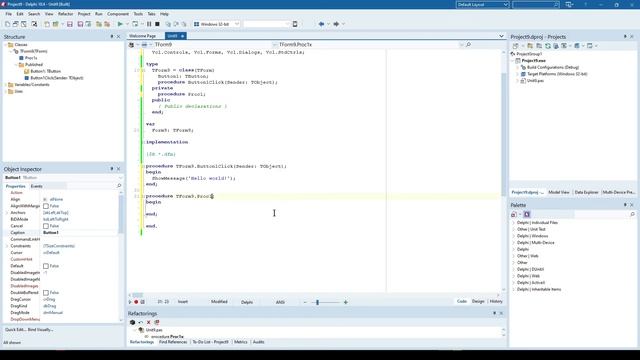Expand the Constraints property
The height and width of the screenshot is (360, 640).
pos(7,246)
